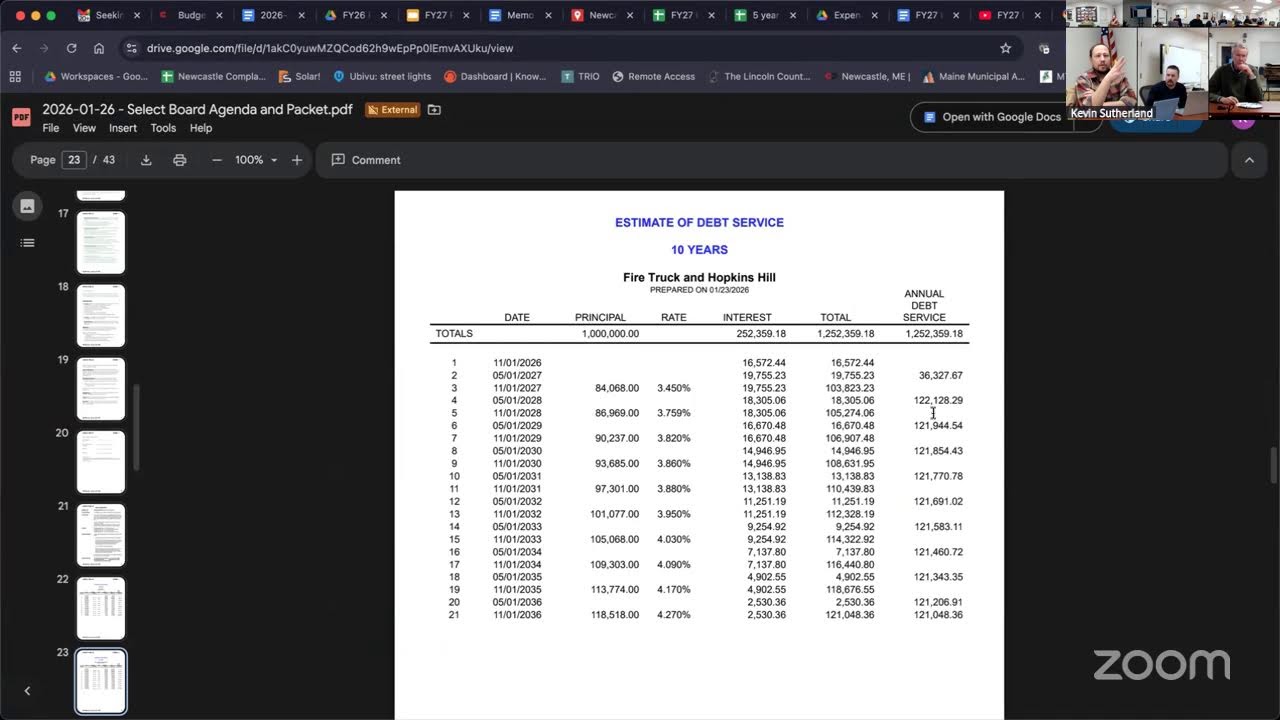
Task: Reload the page with the refresh icon
Action: (71, 48)
